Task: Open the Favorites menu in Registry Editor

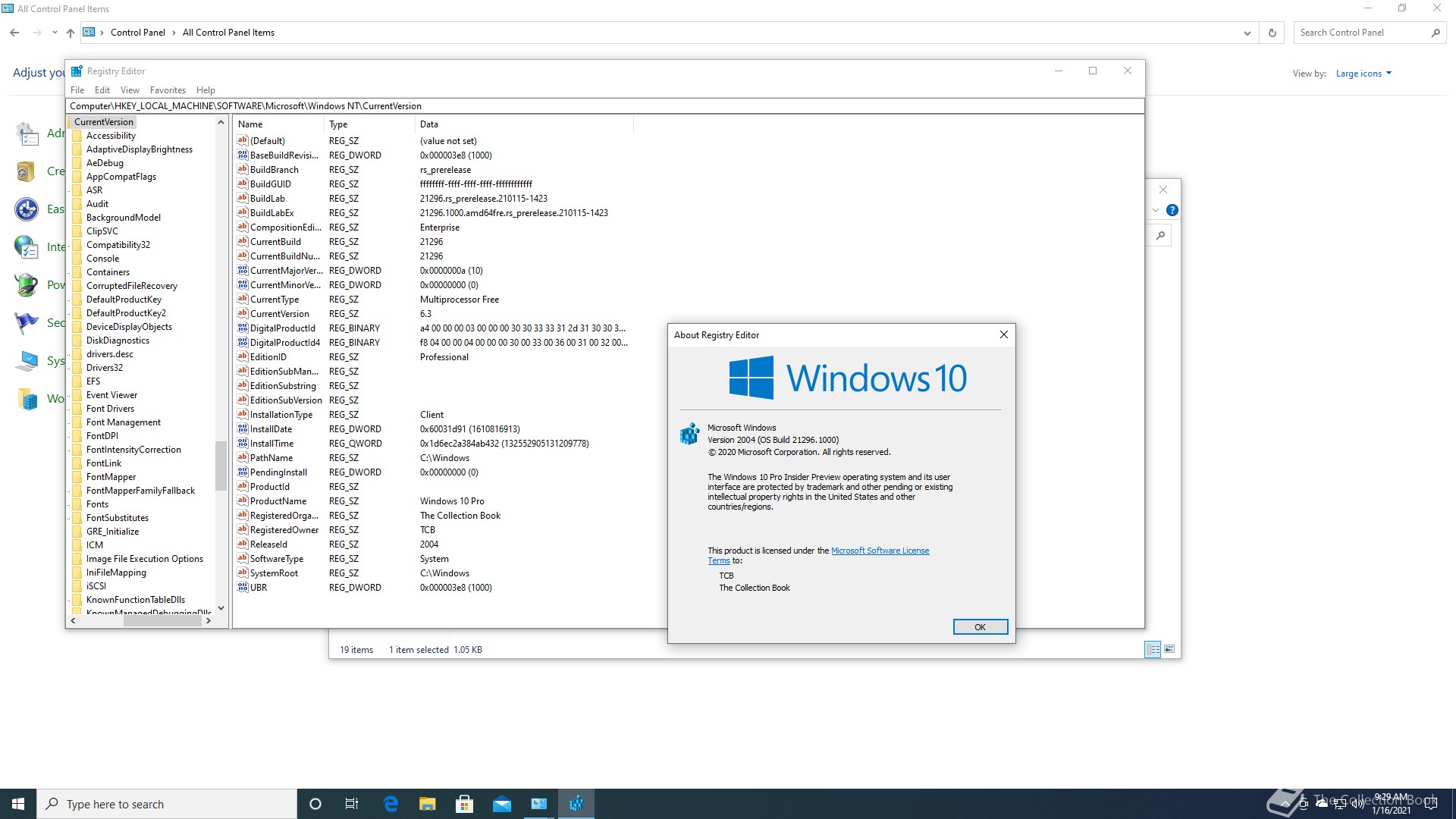Action: pyautogui.click(x=168, y=90)
